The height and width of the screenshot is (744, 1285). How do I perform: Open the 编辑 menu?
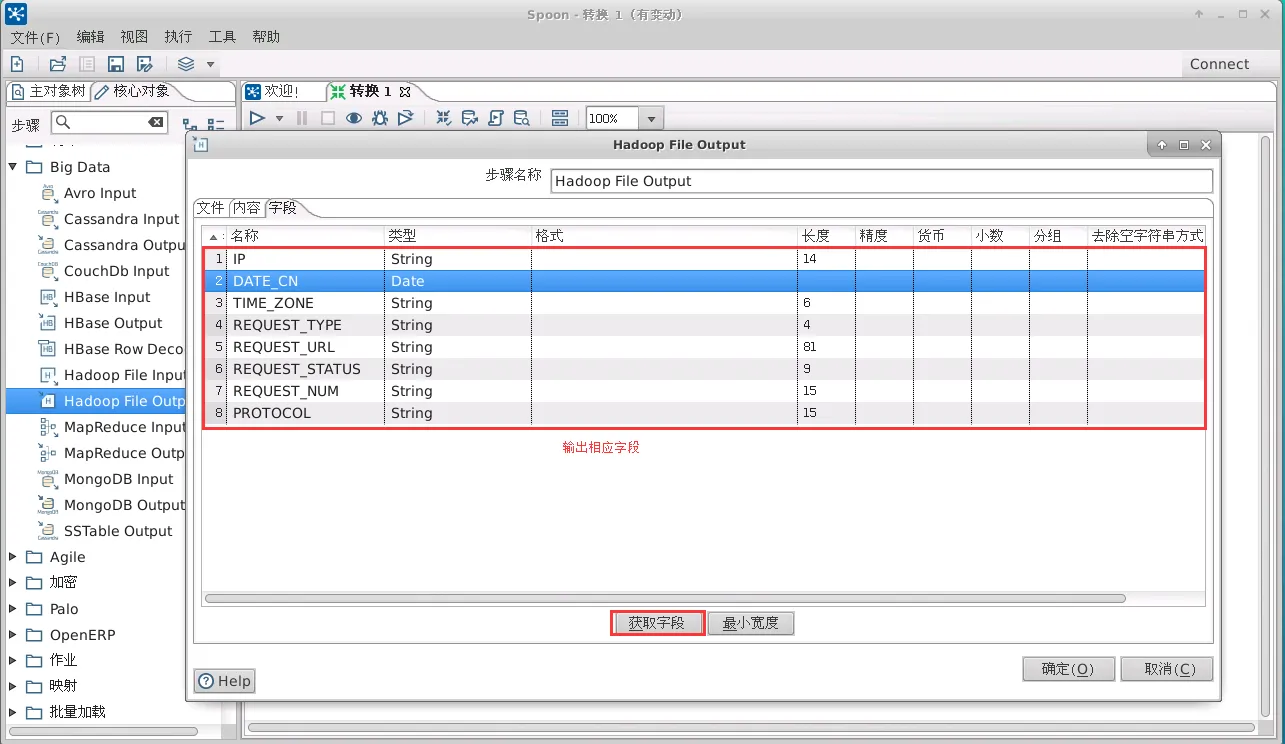point(90,37)
